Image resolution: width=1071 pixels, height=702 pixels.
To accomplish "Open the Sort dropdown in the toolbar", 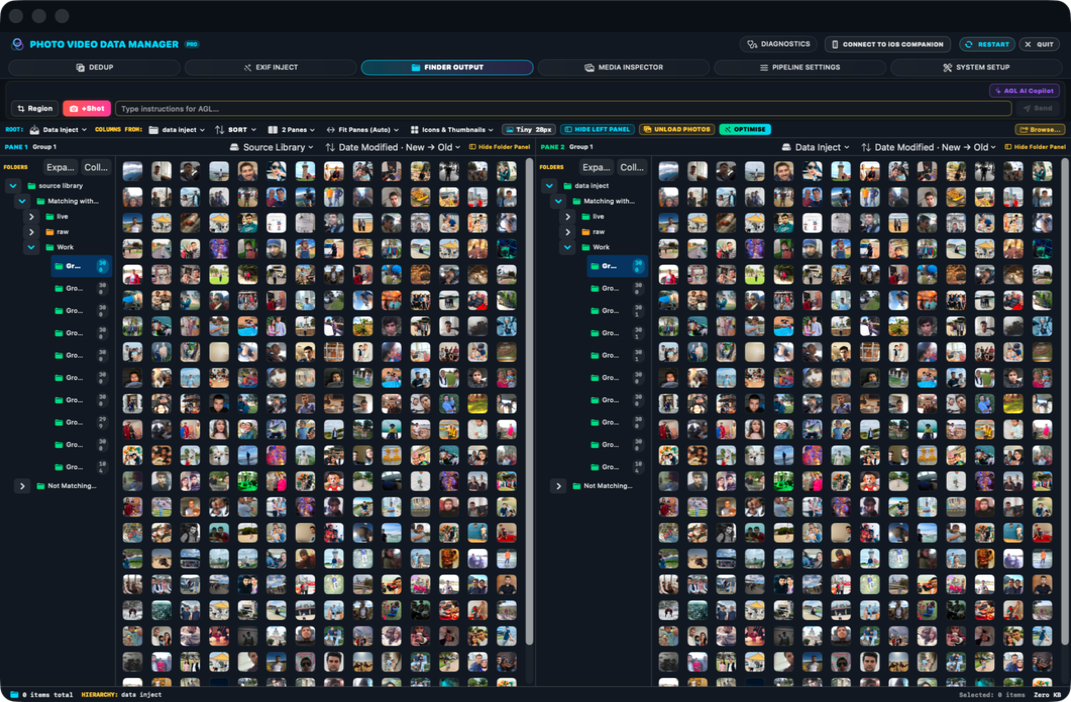I will coord(236,130).
